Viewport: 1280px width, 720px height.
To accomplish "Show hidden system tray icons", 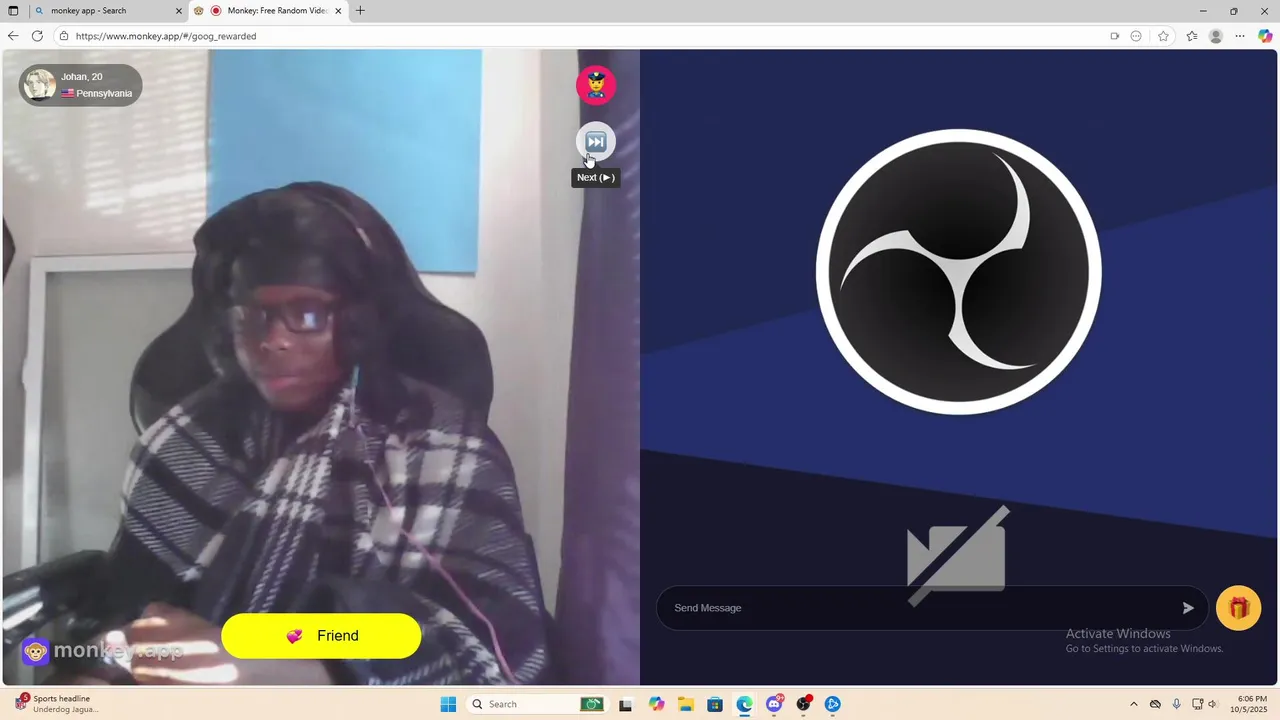I will coord(1133,704).
